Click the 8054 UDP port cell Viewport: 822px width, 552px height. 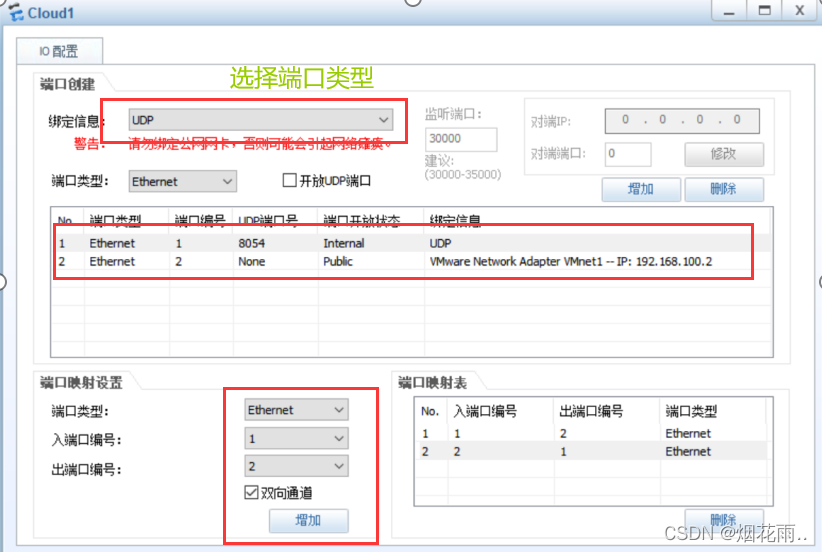click(x=252, y=243)
